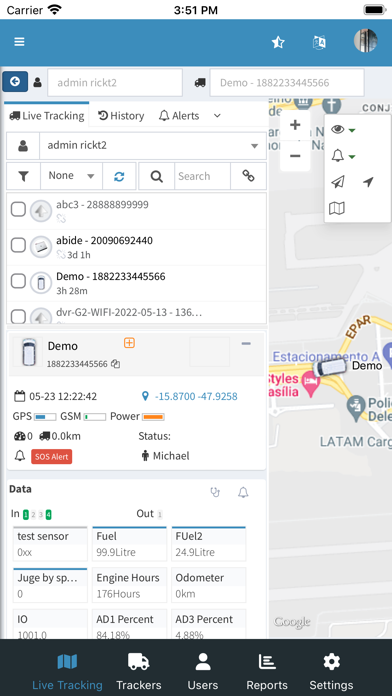Check the abc3 - 28888899999 tracker

18,209
